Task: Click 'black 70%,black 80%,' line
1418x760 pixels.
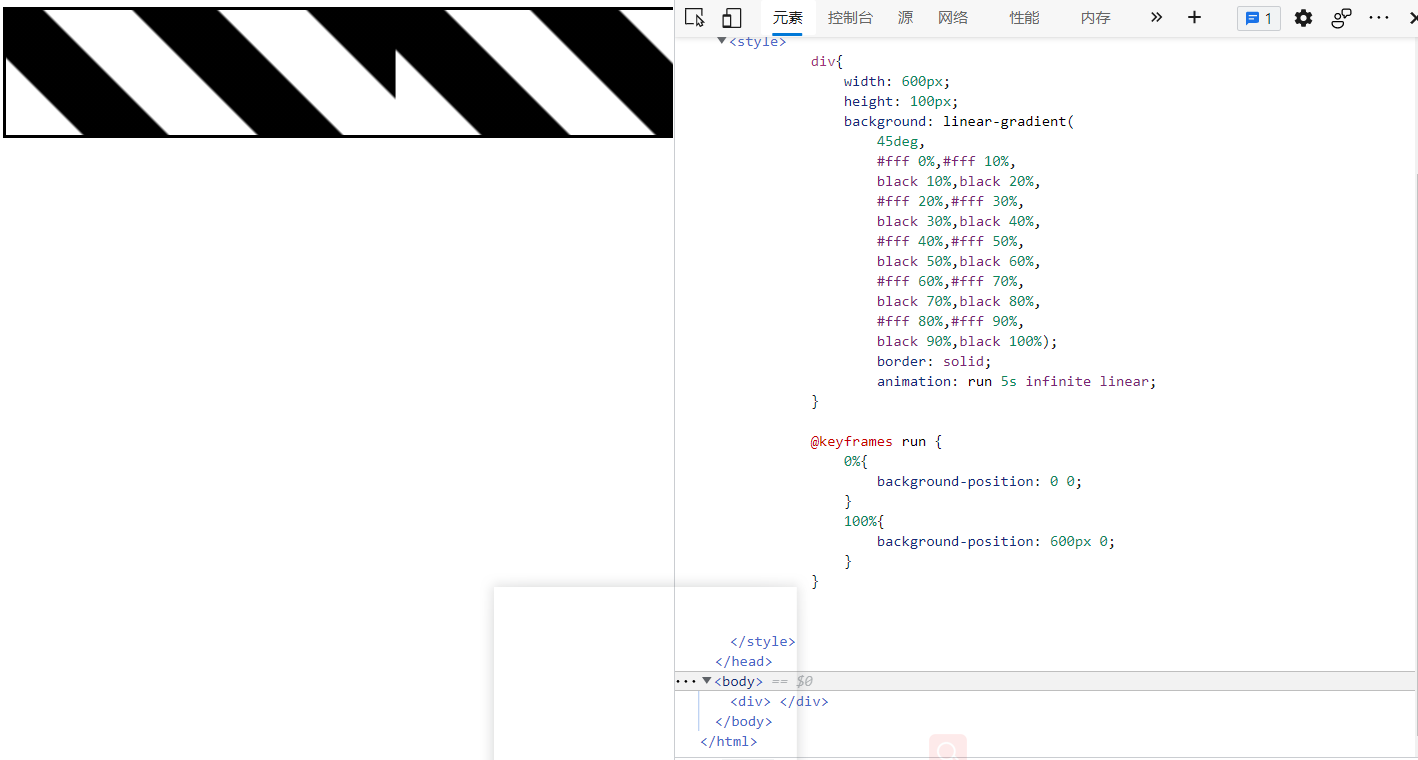Action: (959, 301)
